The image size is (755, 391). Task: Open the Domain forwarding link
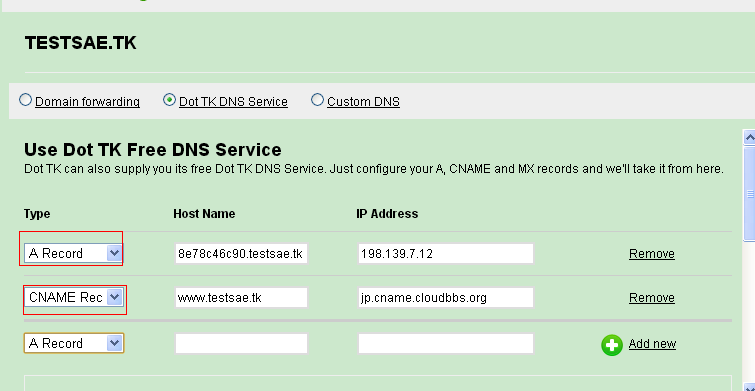point(87,102)
